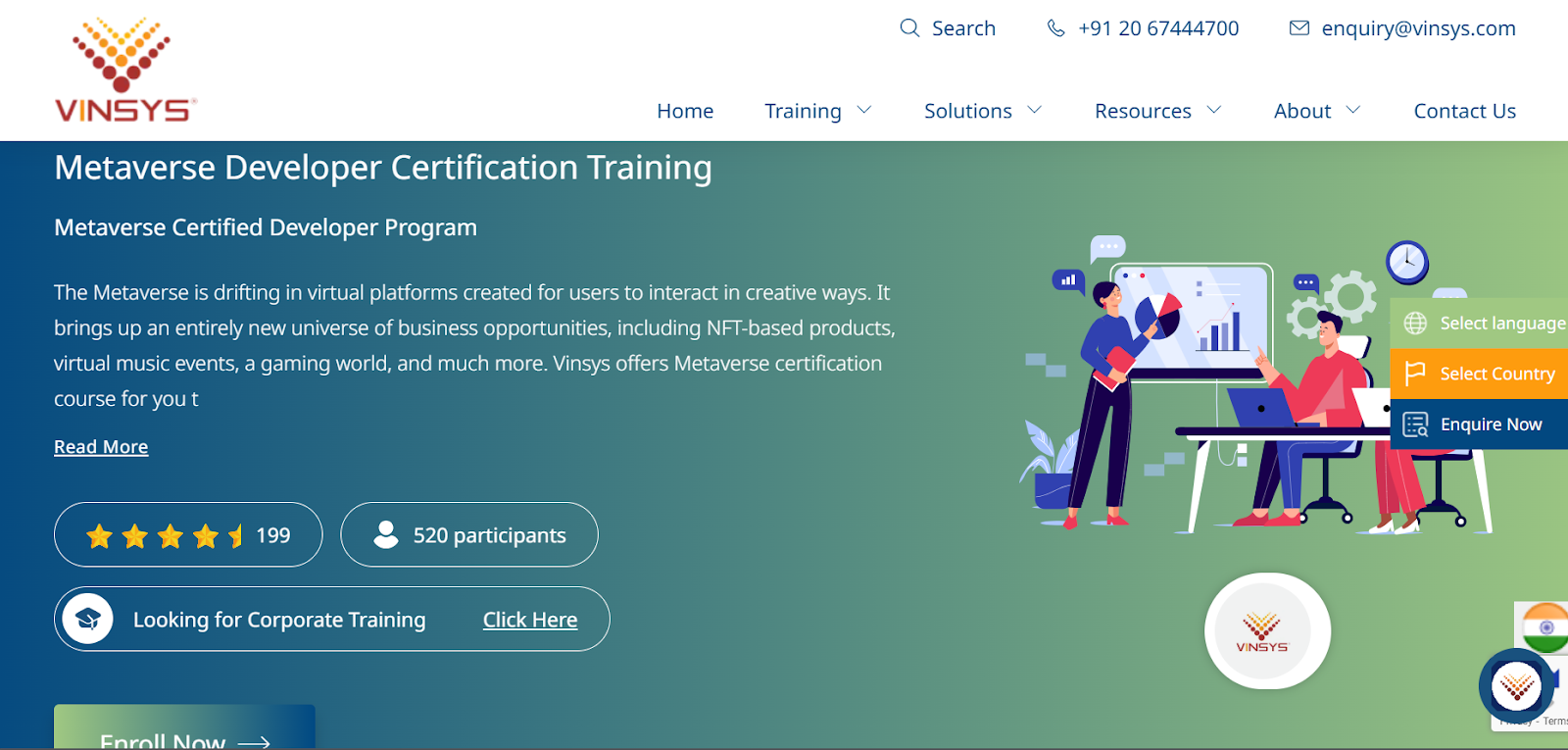Click the Click Here corporate training link
Image resolution: width=1568 pixels, height=750 pixels.
[x=530, y=620]
